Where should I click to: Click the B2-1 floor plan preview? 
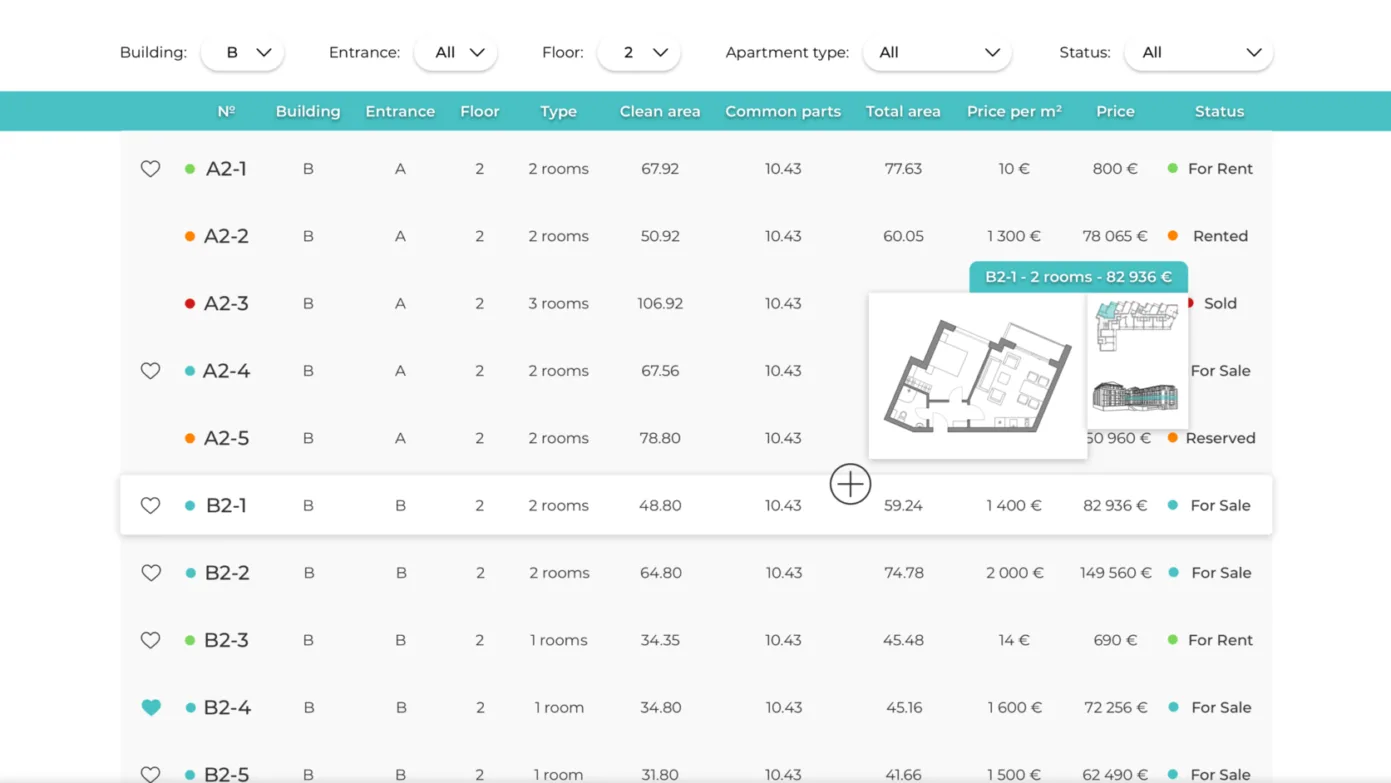click(977, 376)
